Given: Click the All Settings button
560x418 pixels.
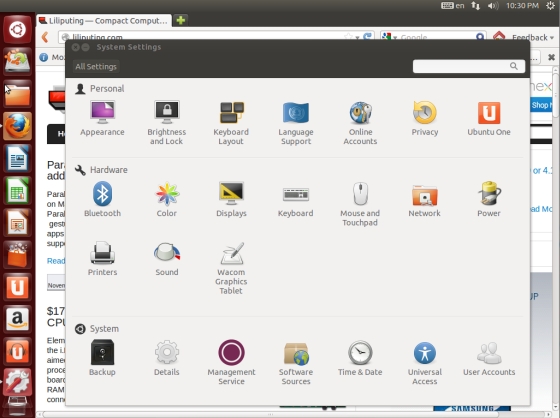Looking at the screenshot, I should pyautogui.click(x=96, y=66).
